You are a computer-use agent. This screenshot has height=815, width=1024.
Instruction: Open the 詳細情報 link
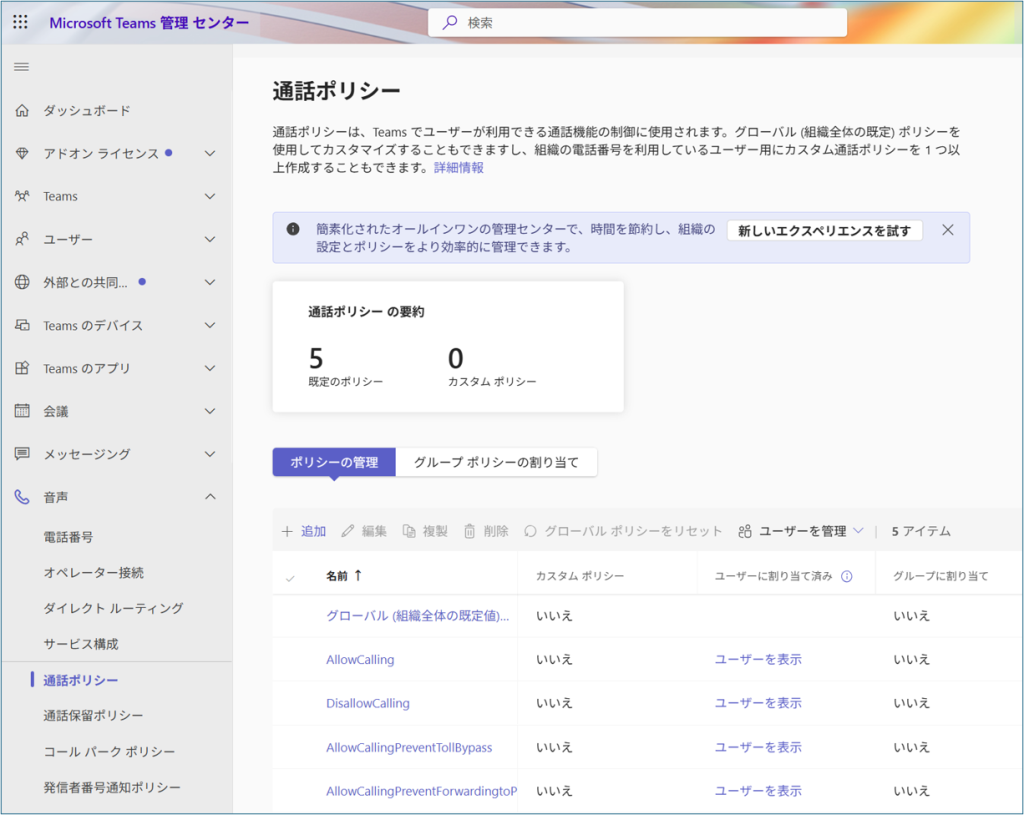(459, 168)
